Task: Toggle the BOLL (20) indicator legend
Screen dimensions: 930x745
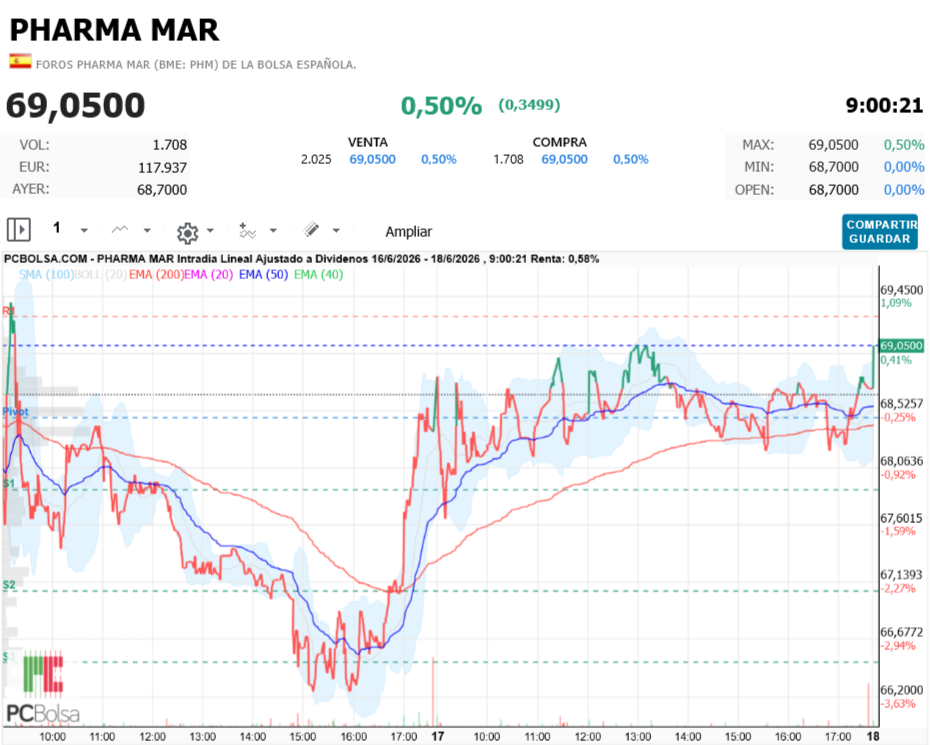Action: pos(101,275)
